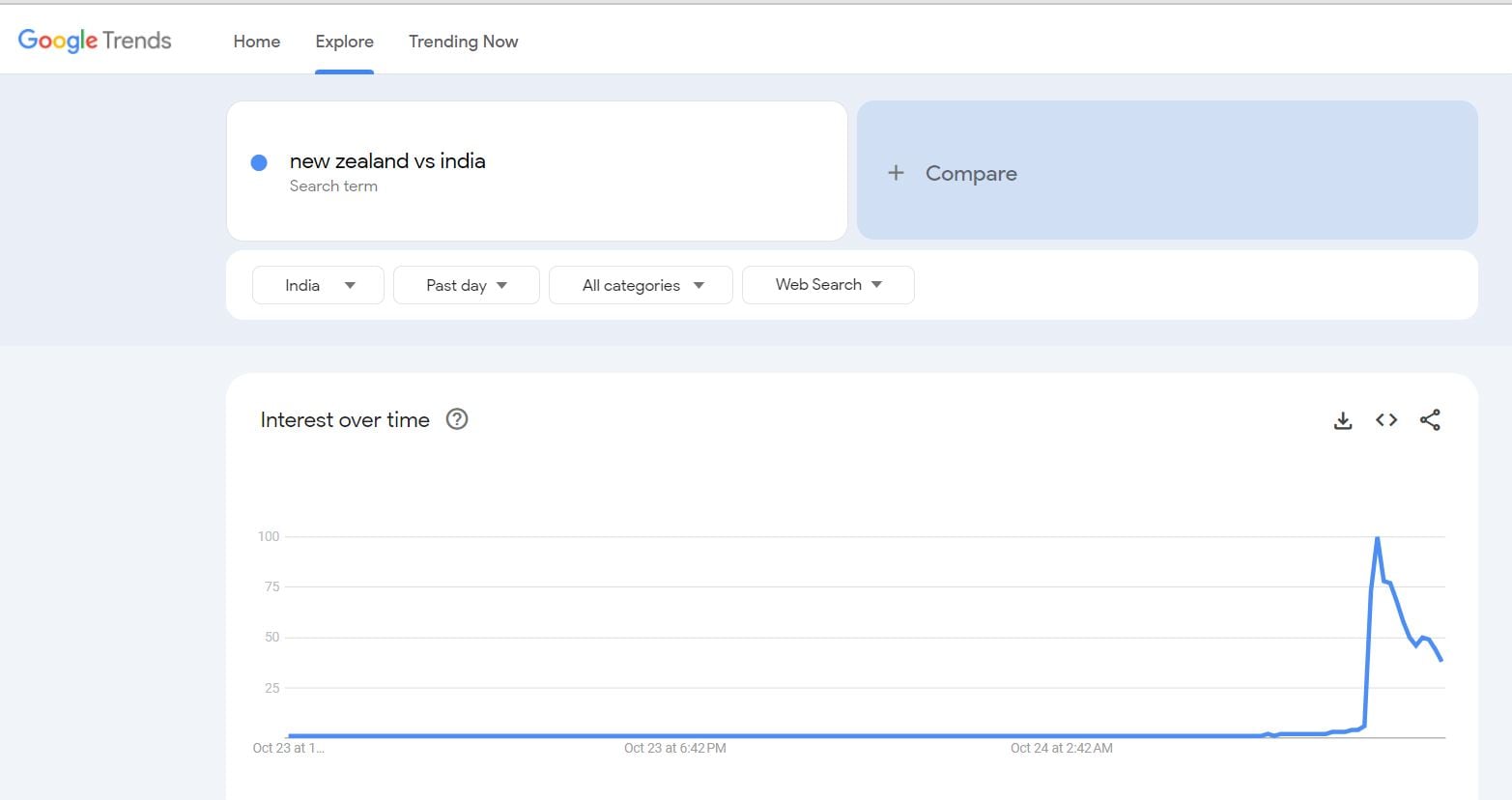The height and width of the screenshot is (800, 1512).
Task: Share the Interest over time chart
Action: 1430,420
